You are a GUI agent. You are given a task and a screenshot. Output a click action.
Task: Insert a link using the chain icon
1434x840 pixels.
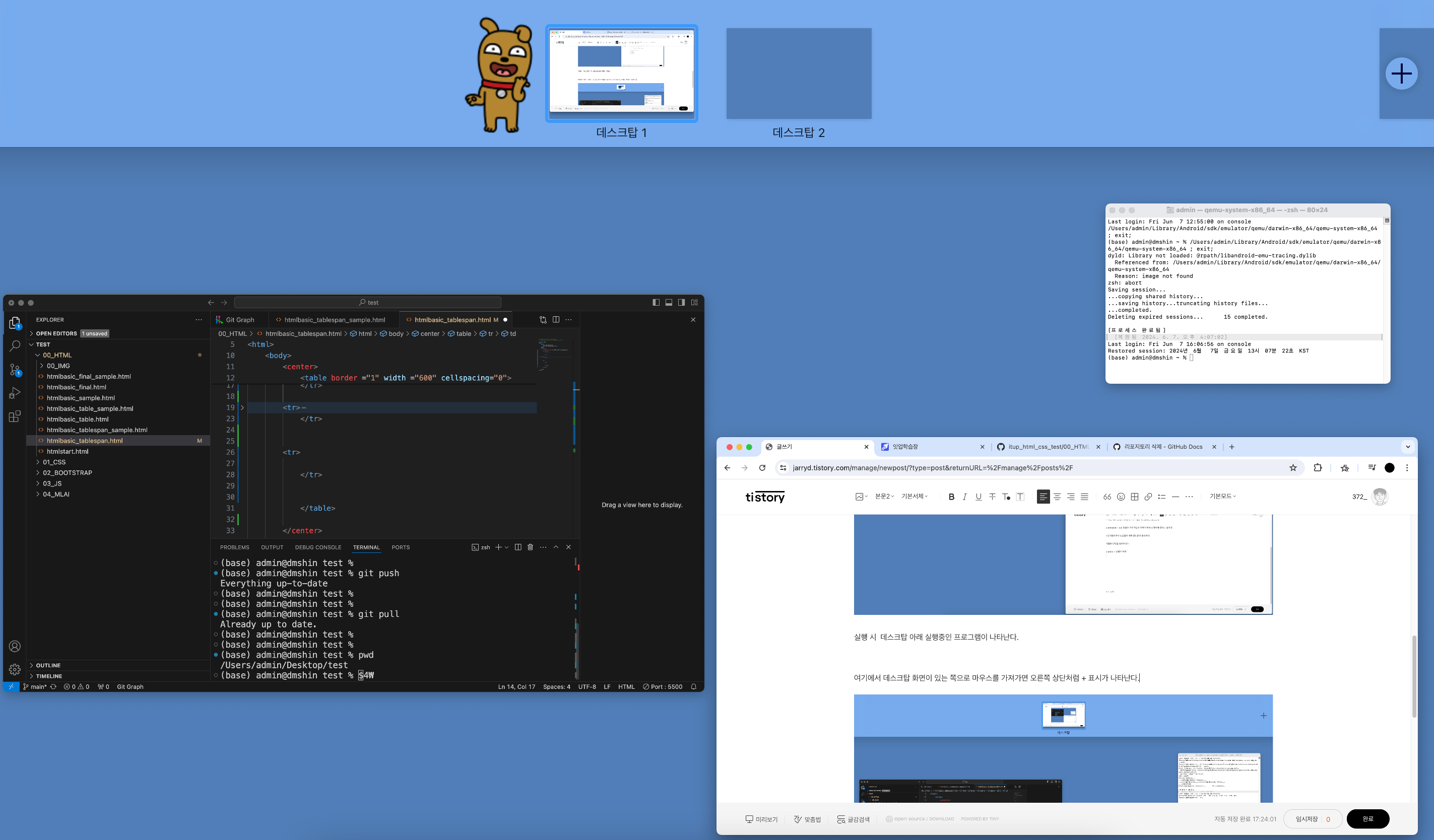coord(1148,497)
